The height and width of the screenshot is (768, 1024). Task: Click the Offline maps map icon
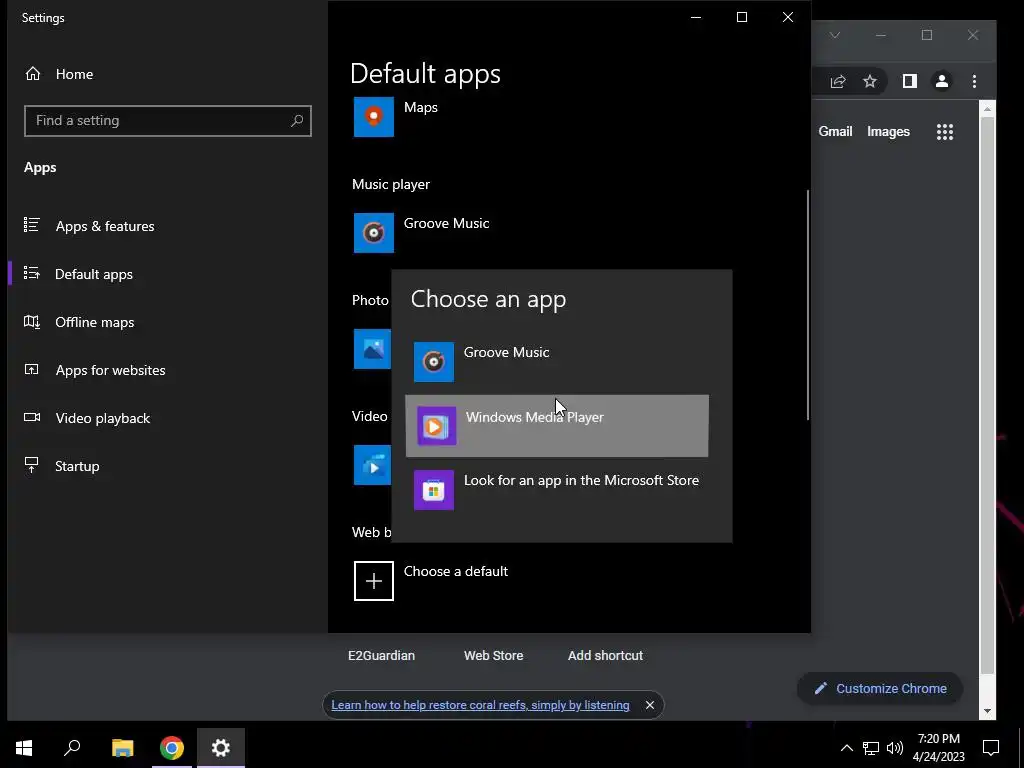pos(31,321)
